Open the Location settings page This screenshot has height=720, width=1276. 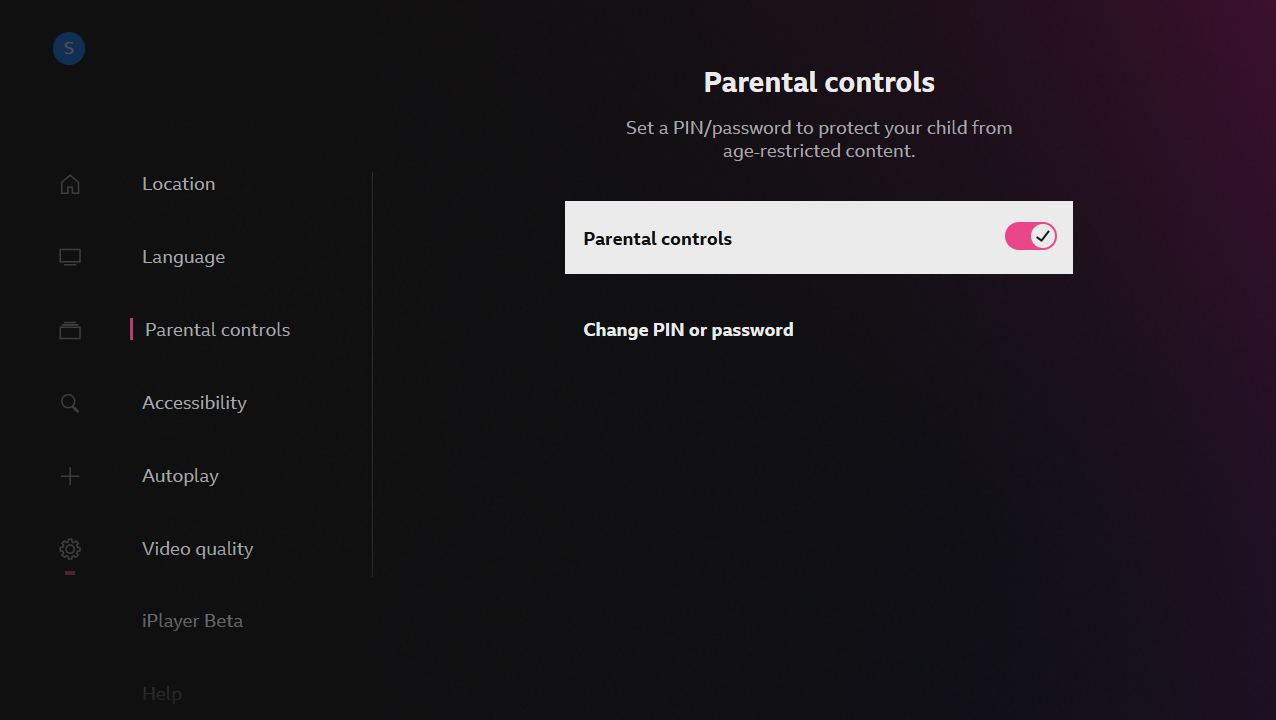(178, 183)
